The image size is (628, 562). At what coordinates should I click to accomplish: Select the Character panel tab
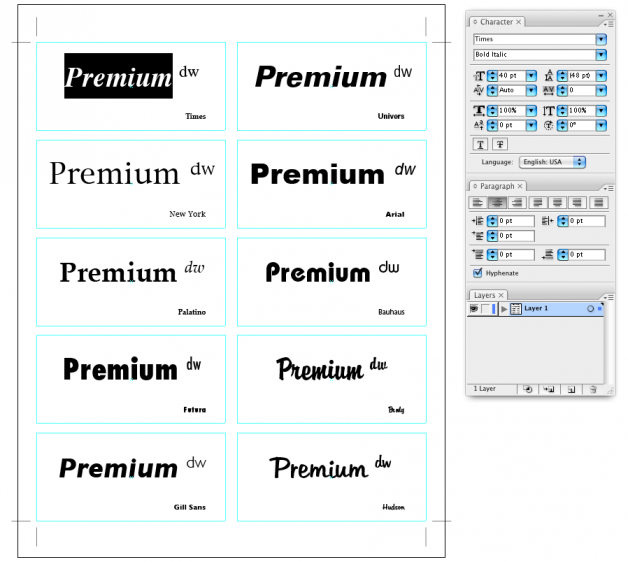(496, 22)
